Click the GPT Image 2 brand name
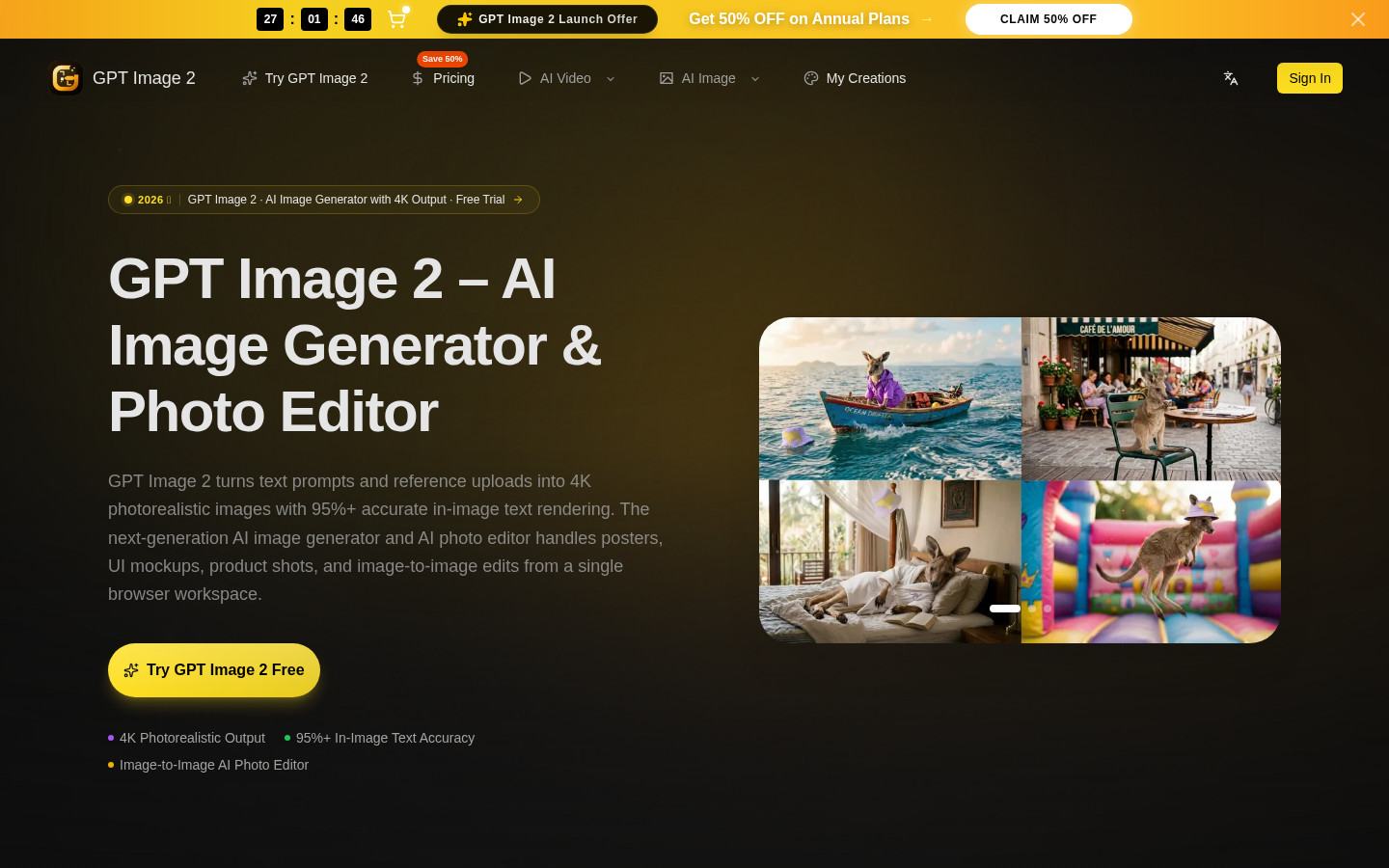 pyautogui.click(x=144, y=78)
